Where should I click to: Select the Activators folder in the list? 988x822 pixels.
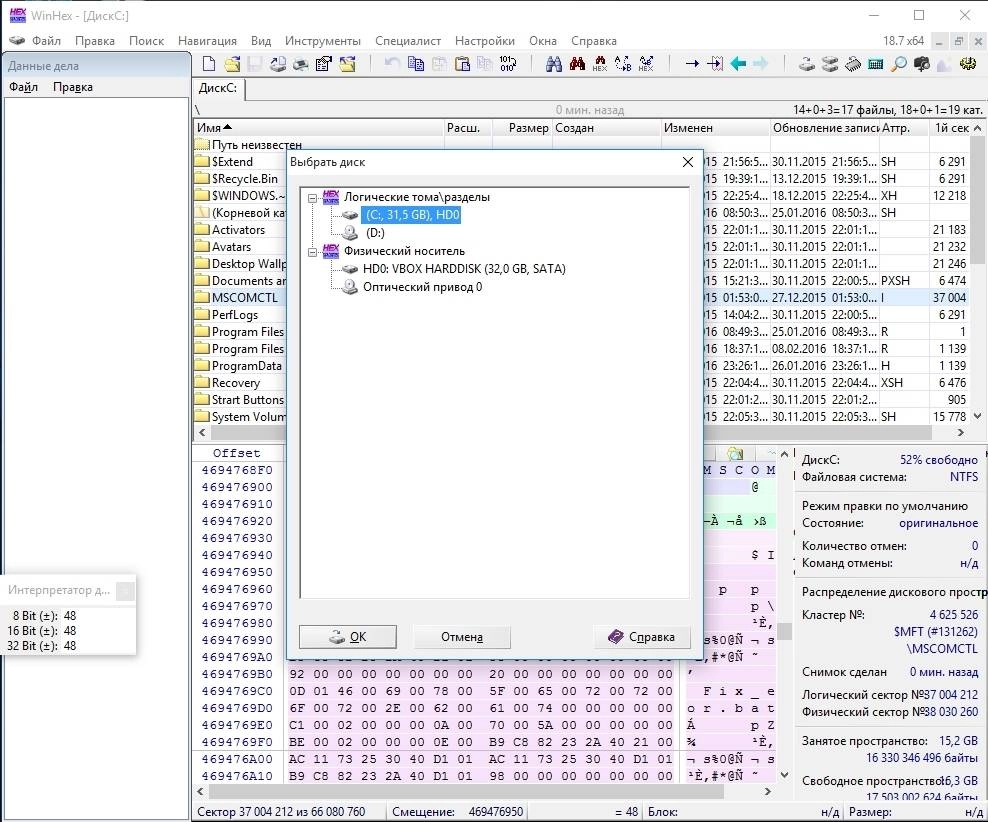point(238,230)
